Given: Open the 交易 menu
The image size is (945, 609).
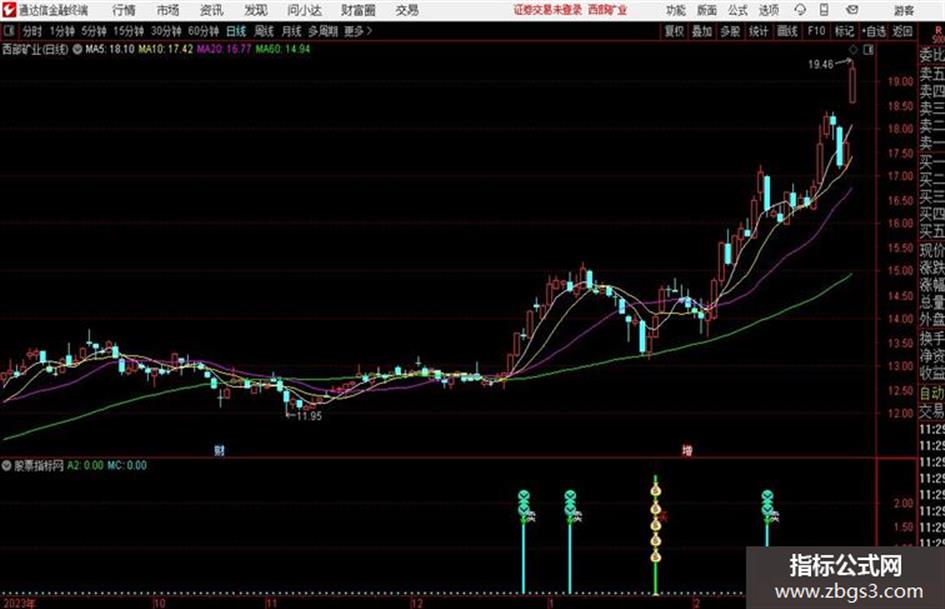Looking at the screenshot, I should tap(407, 10).
